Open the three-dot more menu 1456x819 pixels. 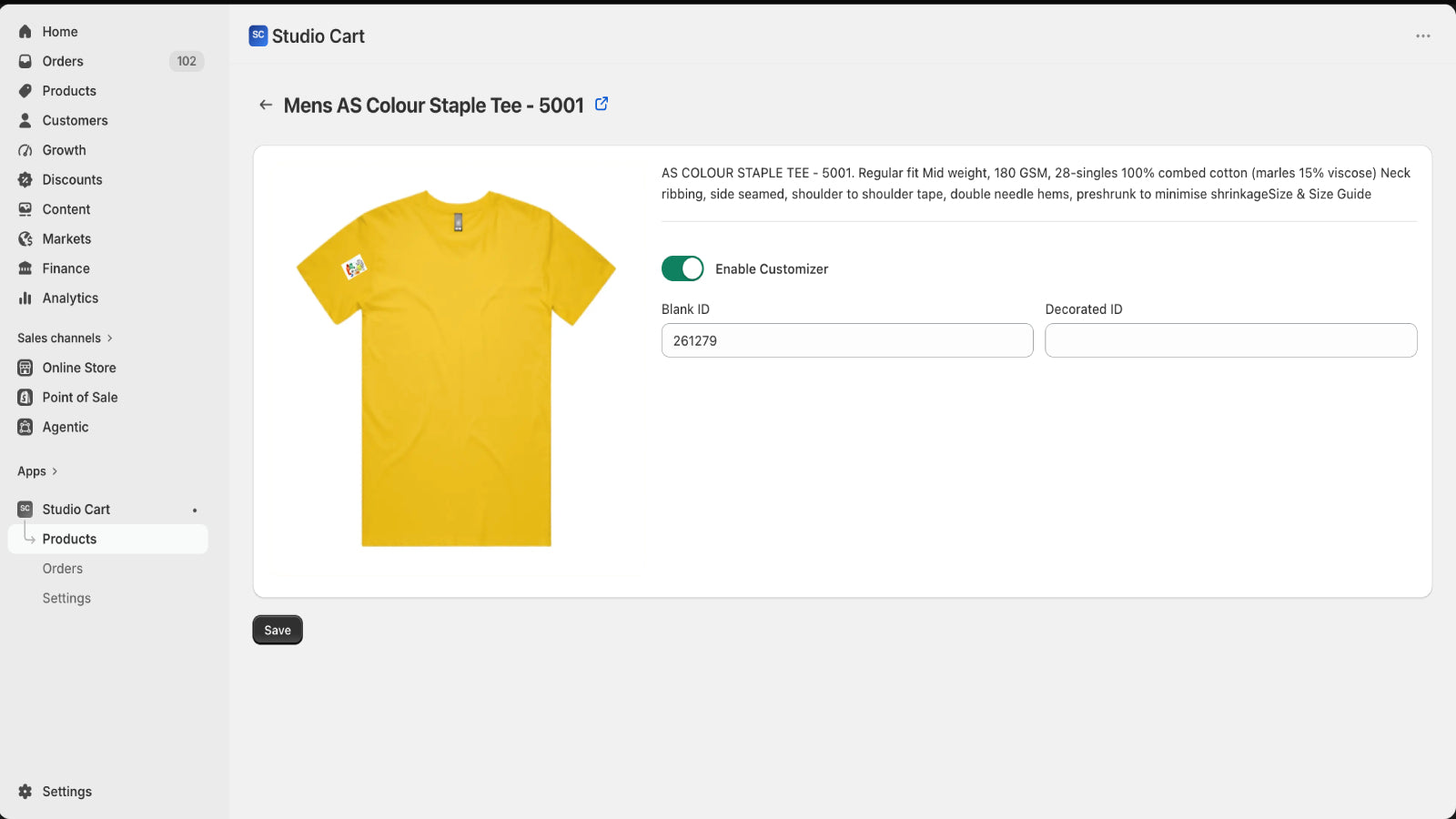tap(1423, 36)
